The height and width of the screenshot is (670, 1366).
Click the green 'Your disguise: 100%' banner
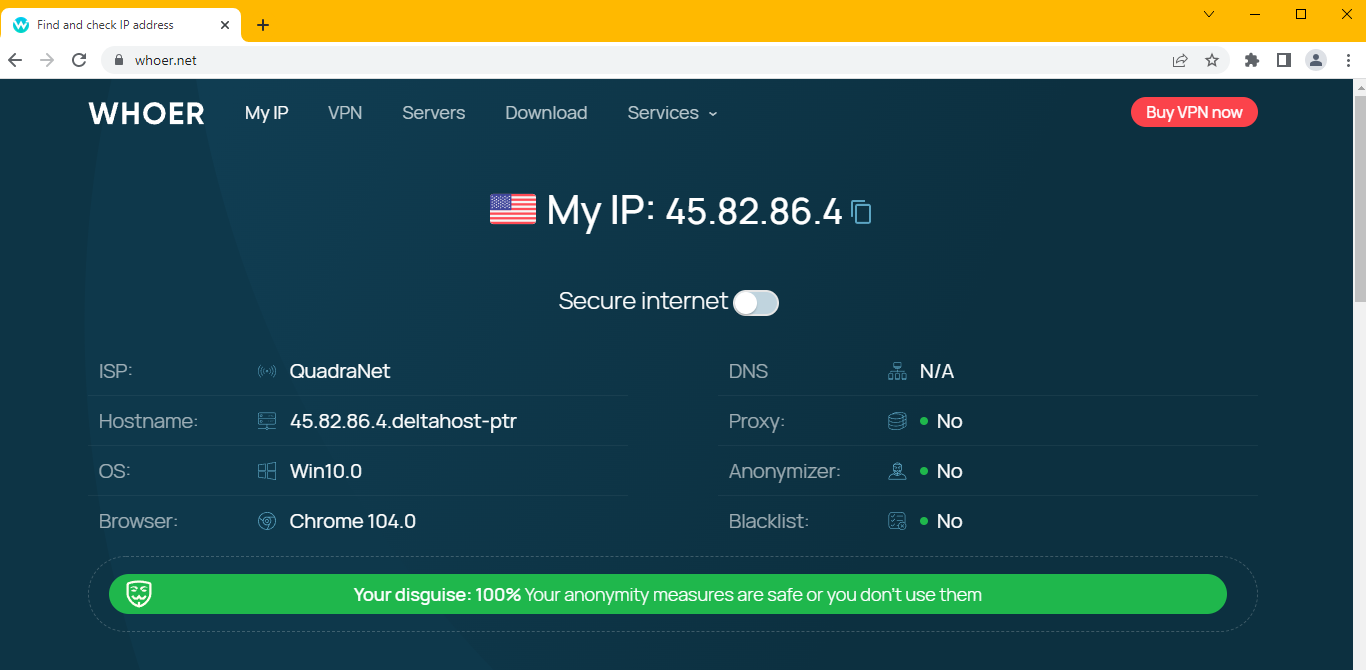pyautogui.click(x=668, y=594)
